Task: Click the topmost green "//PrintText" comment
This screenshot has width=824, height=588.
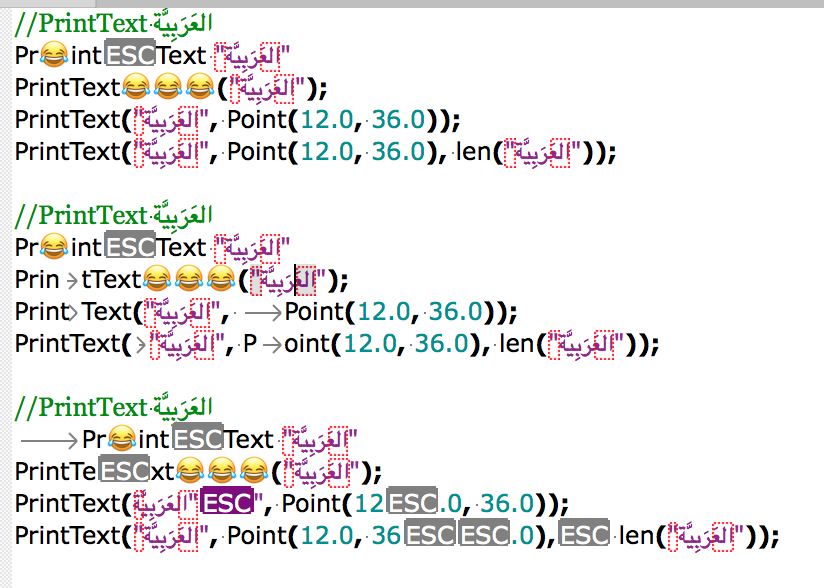Action: coord(82,23)
